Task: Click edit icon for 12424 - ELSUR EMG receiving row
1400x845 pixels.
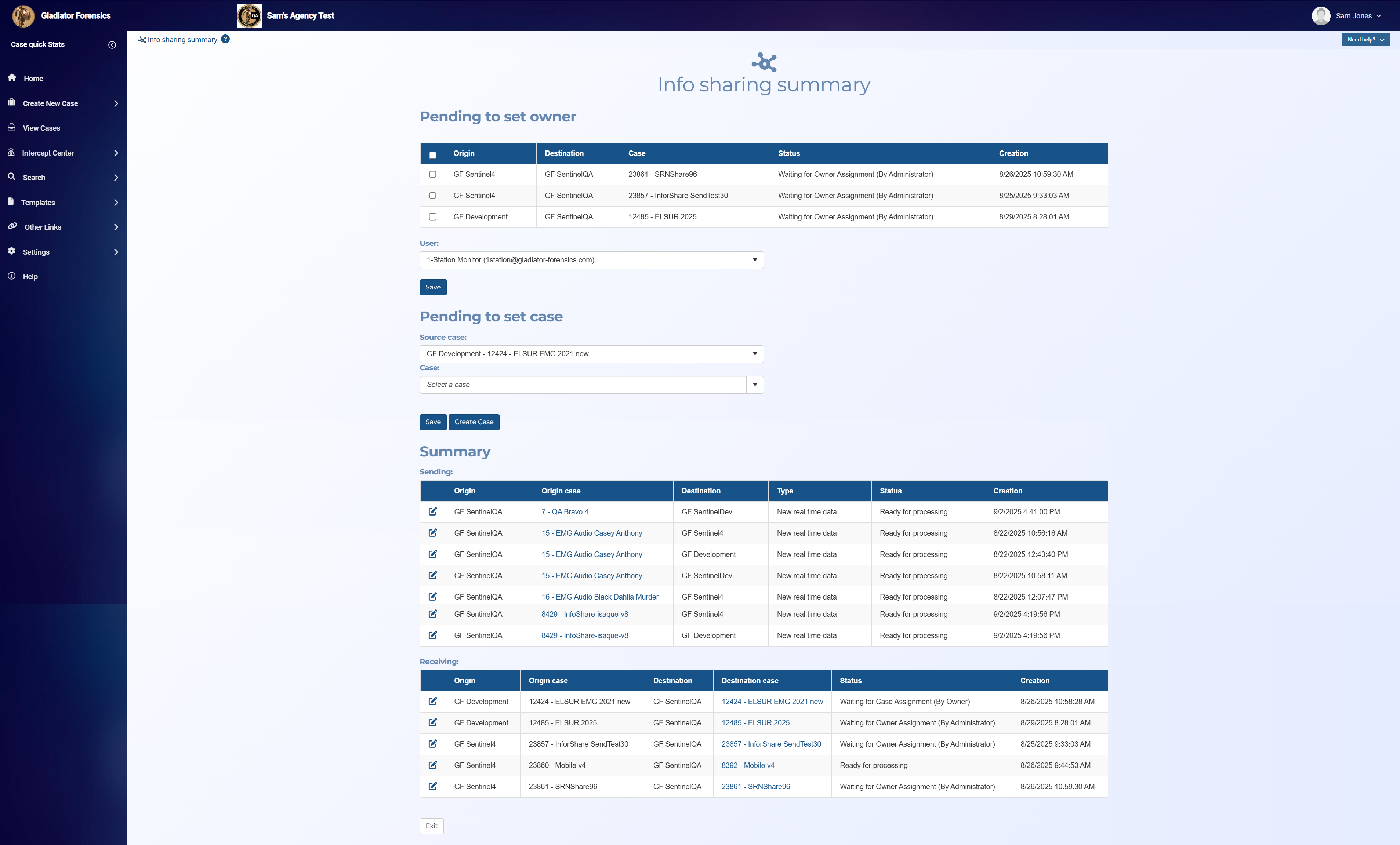Action: pos(432,701)
